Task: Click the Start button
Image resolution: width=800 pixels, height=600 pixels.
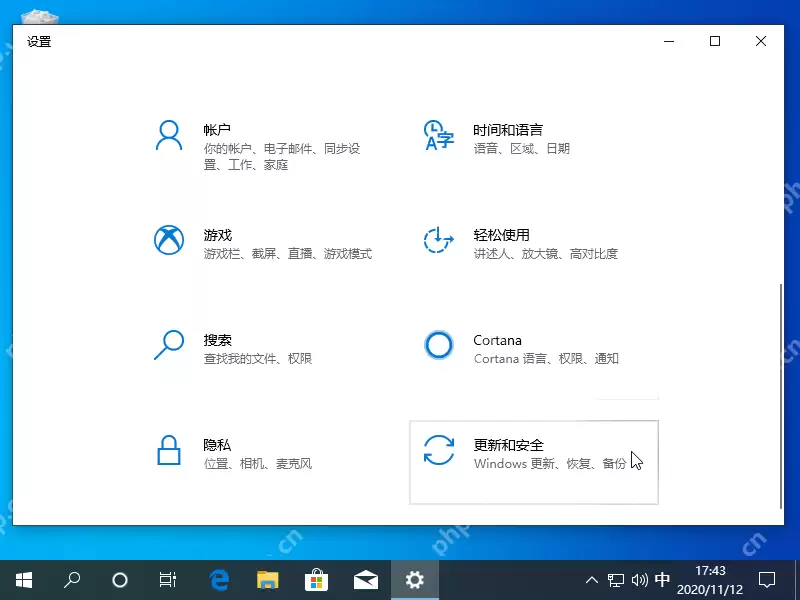Action: click(x=23, y=579)
